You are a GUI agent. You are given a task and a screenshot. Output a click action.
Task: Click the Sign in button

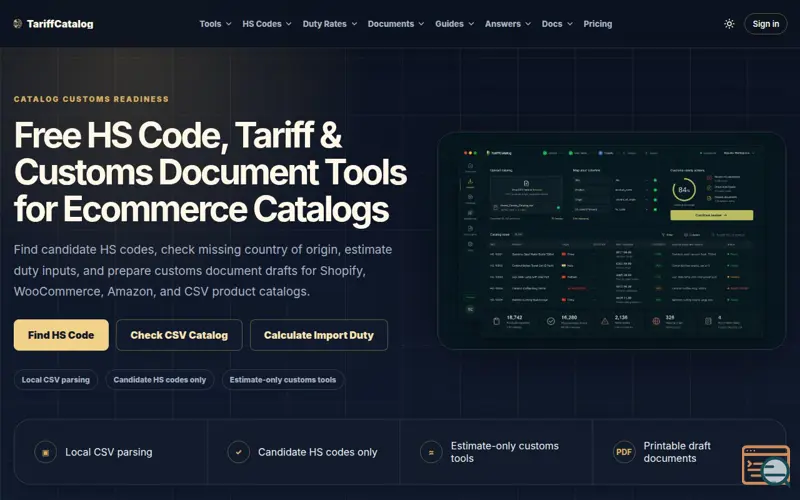click(765, 24)
